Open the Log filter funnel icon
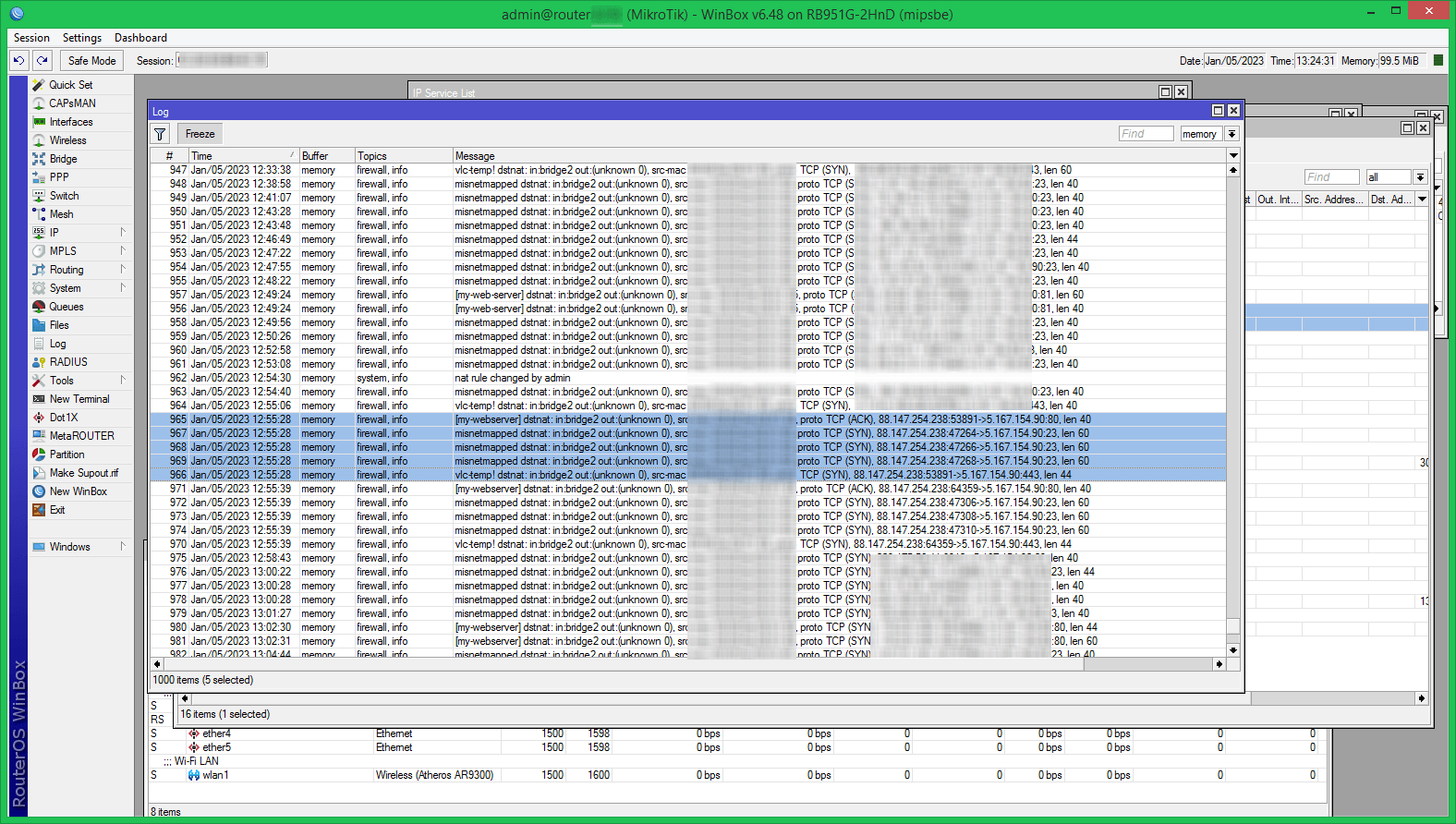The height and width of the screenshot is (824, 1456). coord(160,134)
